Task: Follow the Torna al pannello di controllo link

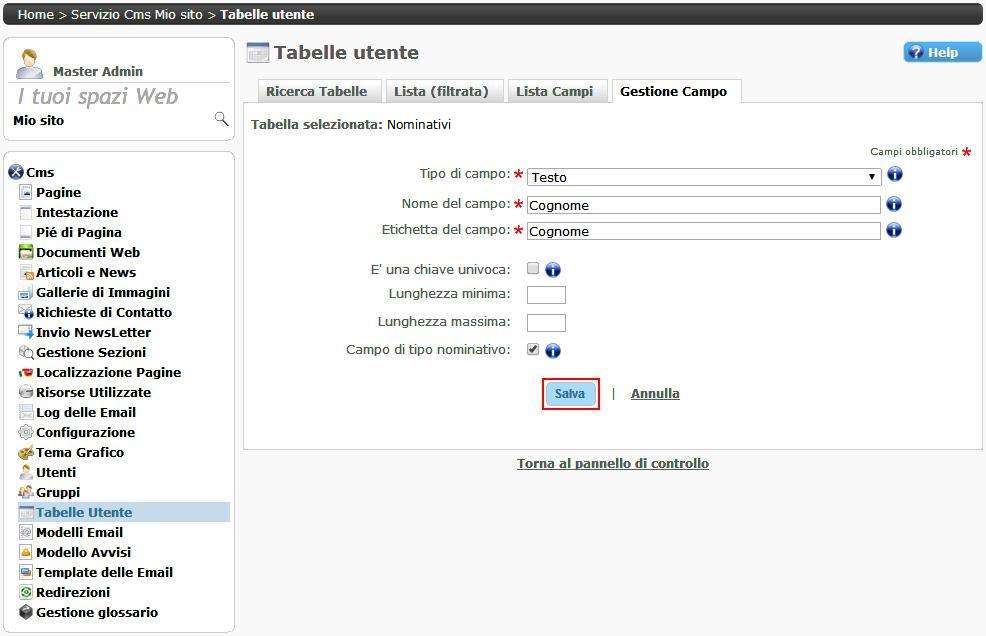Action: (x=612, y=464)
